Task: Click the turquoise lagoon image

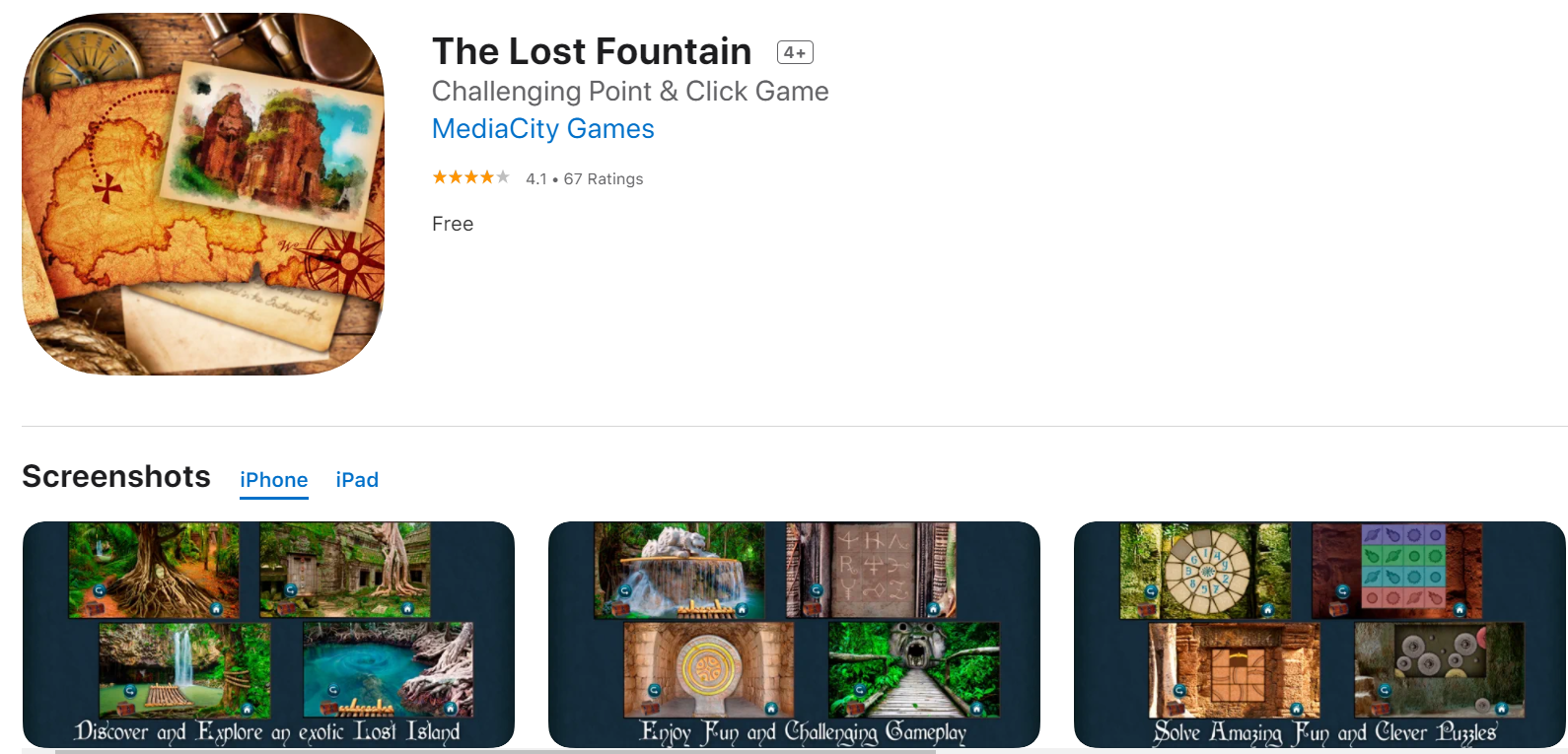Action: tap(389, 669)
